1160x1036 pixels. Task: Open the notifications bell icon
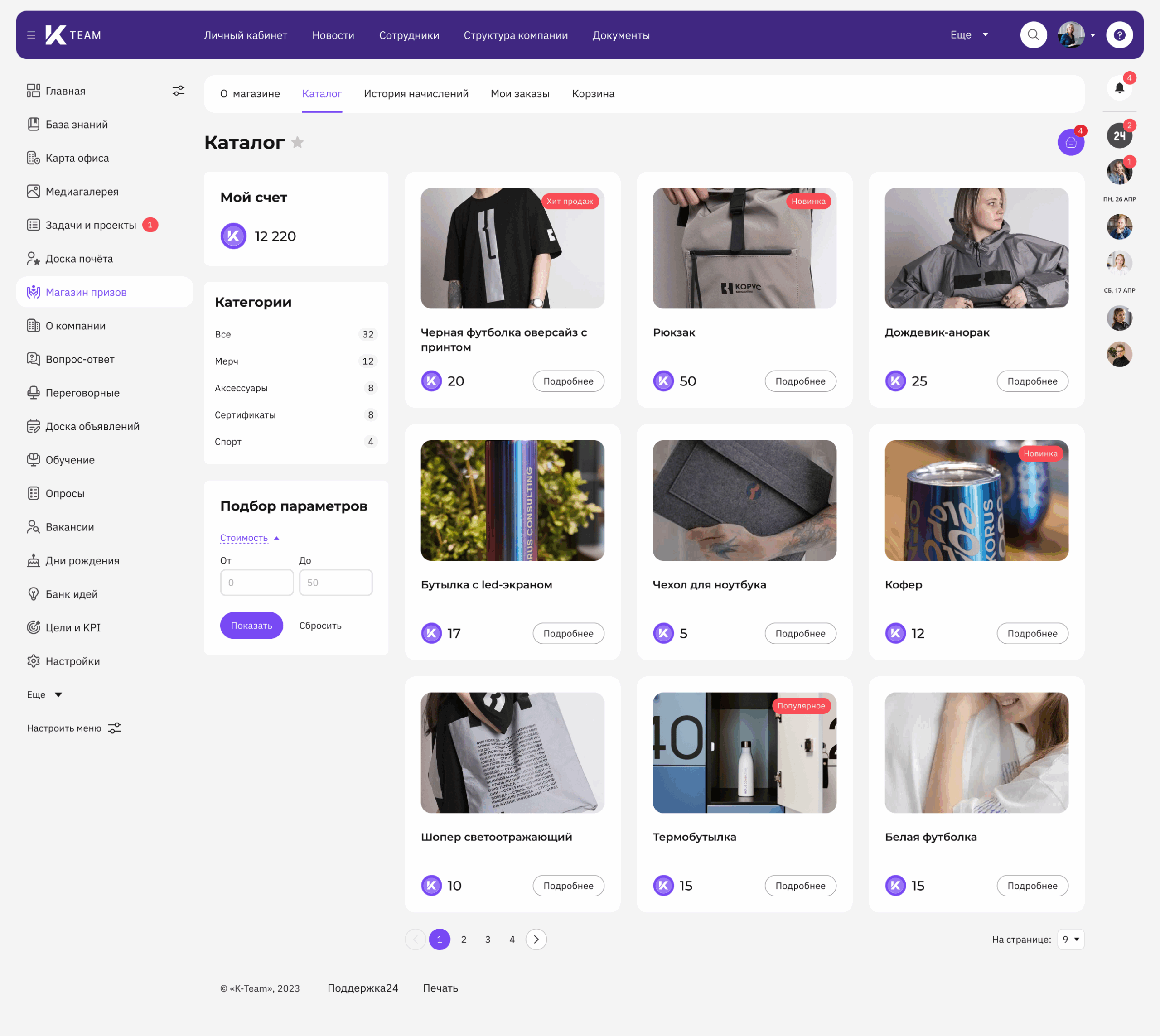[1119, 88]
